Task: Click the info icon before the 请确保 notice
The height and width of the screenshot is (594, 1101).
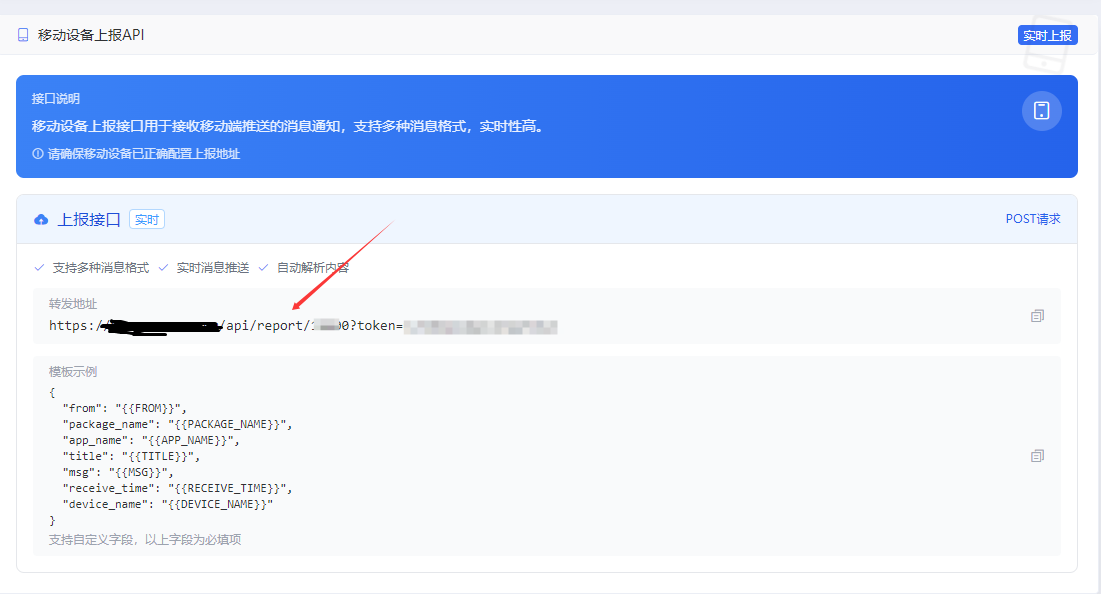Action: 37,153
